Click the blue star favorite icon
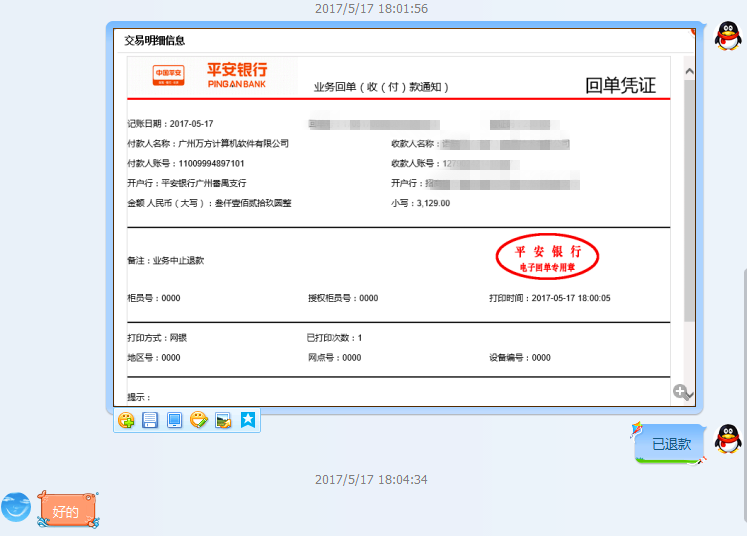The image size is (747, 536). coord(248,420)
